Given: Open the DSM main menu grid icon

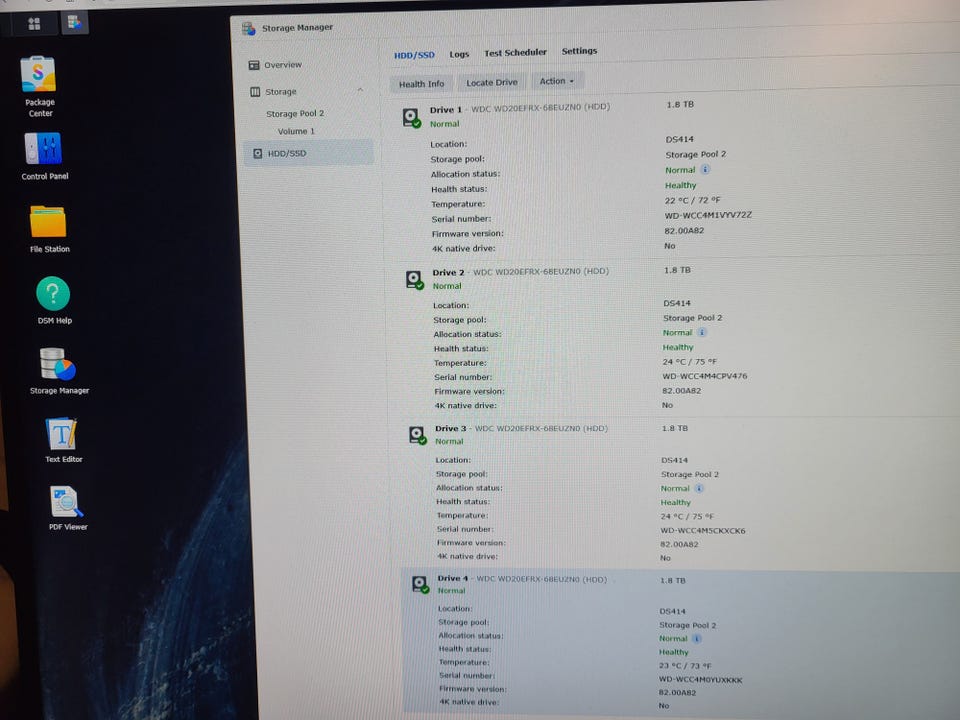Looking at the screenshot, I should 34,24.
